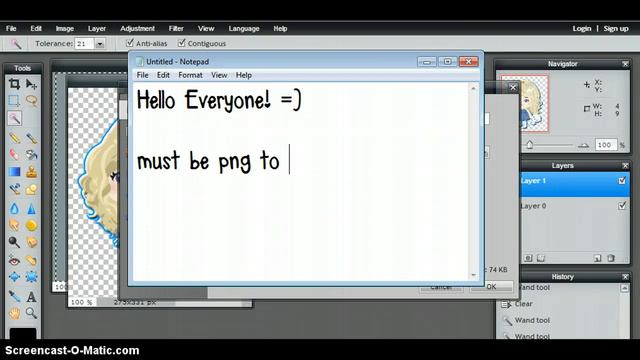Select the Brush tool

click(31, 138)
